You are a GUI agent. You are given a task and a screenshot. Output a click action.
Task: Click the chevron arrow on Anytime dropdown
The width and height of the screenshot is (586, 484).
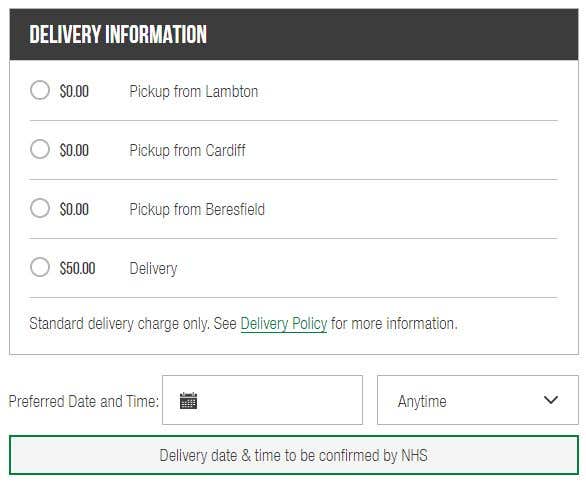(550, 400)
